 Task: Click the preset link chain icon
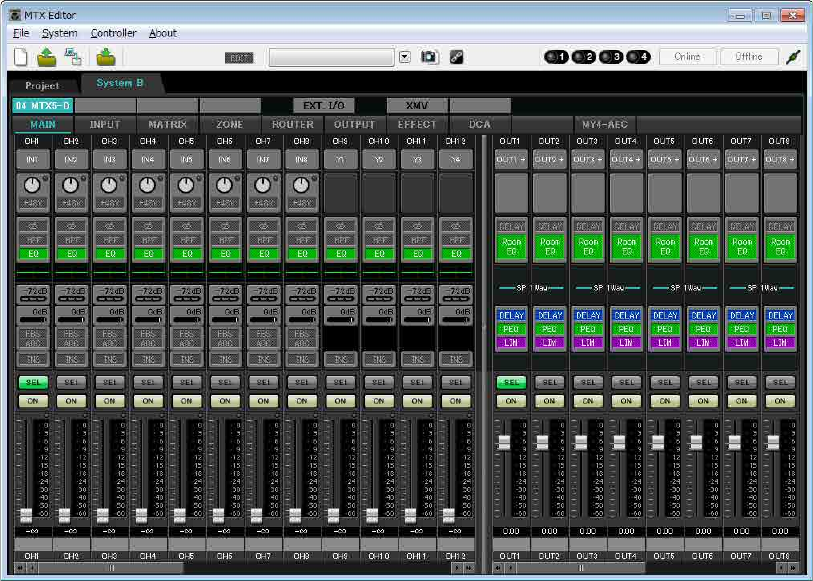(456, 57)
